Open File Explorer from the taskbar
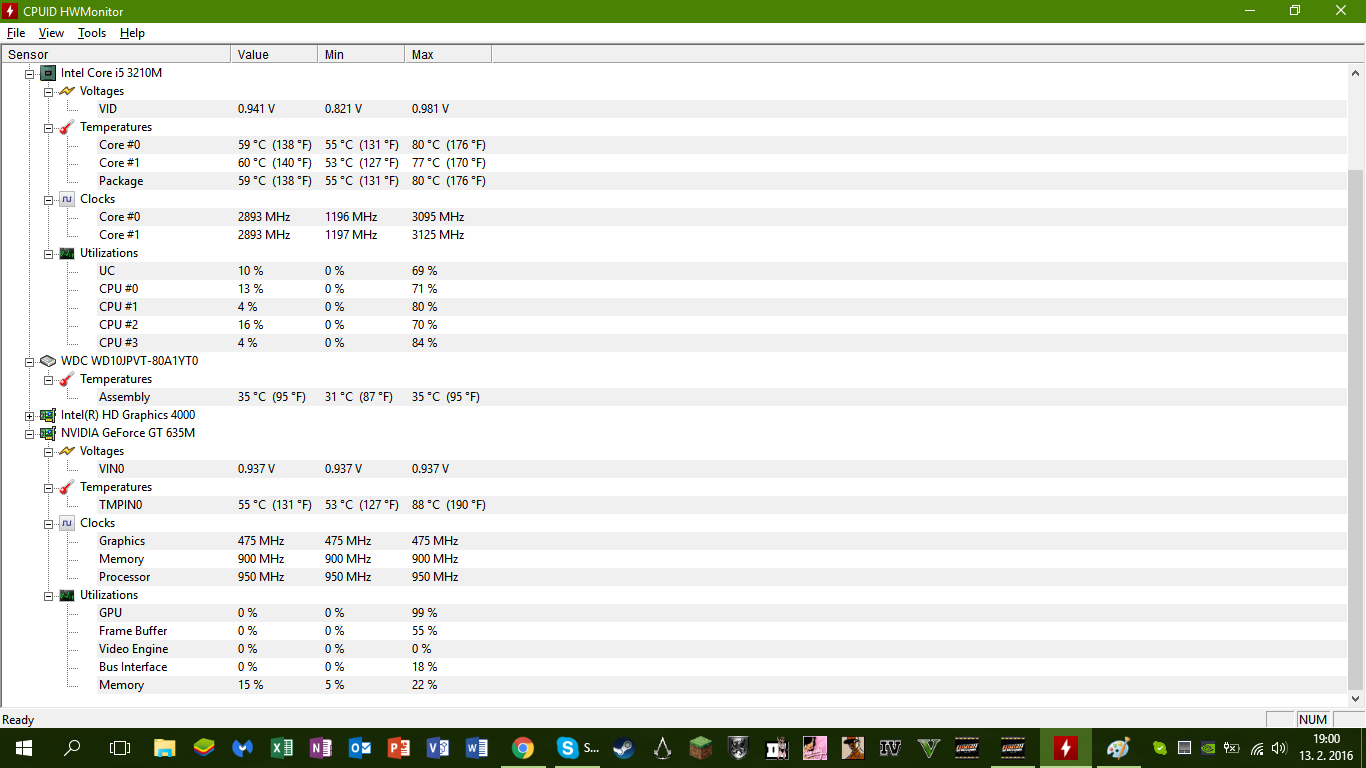Viewport: 1366px width, 768px height. click(x=164, y=747)
